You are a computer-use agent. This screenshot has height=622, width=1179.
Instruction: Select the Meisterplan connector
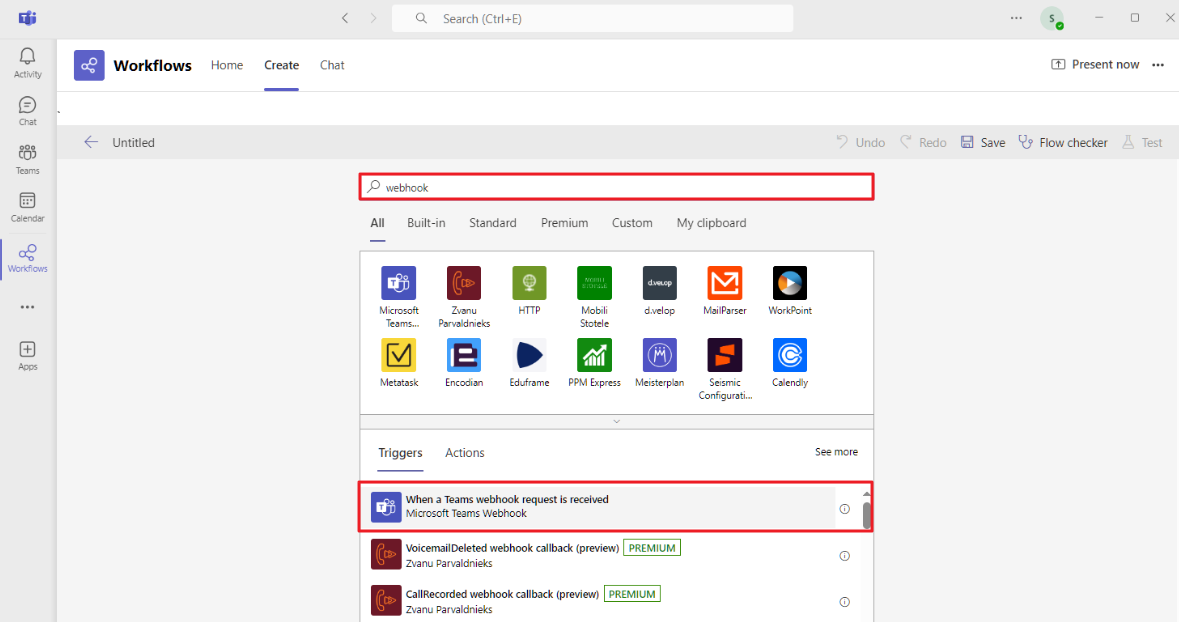point(659,356)
